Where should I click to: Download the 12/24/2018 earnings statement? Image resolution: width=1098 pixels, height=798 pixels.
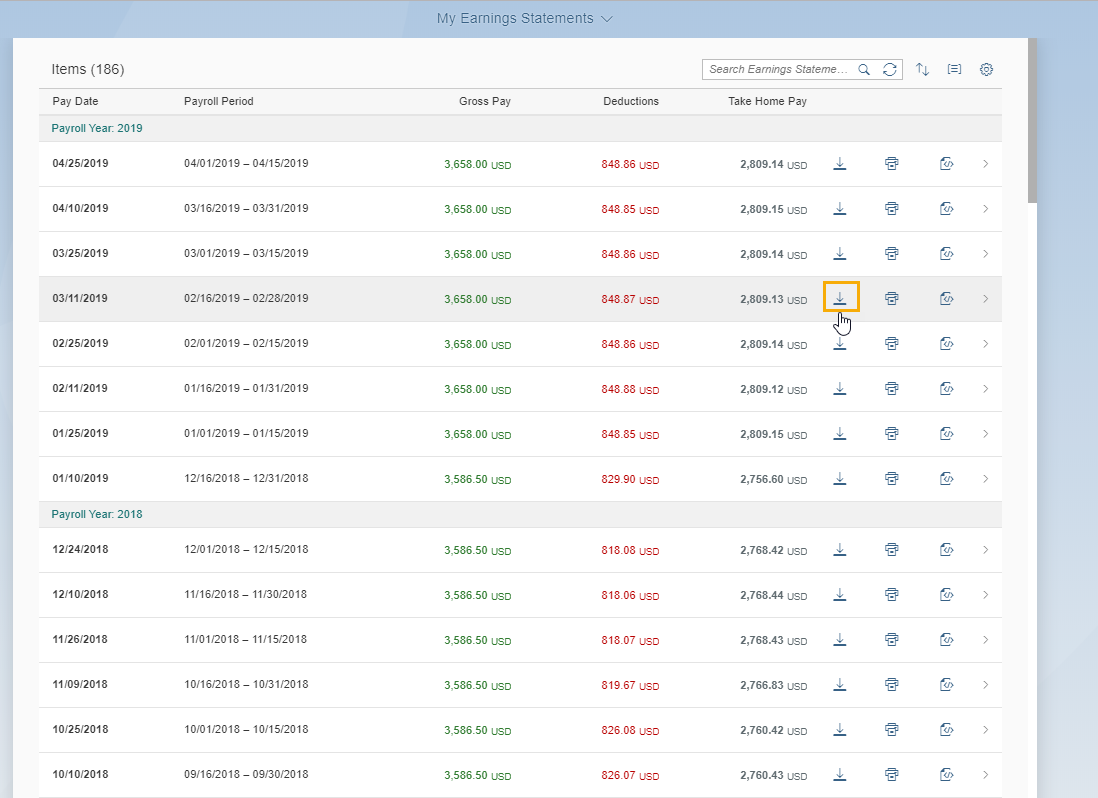[840, 549]
